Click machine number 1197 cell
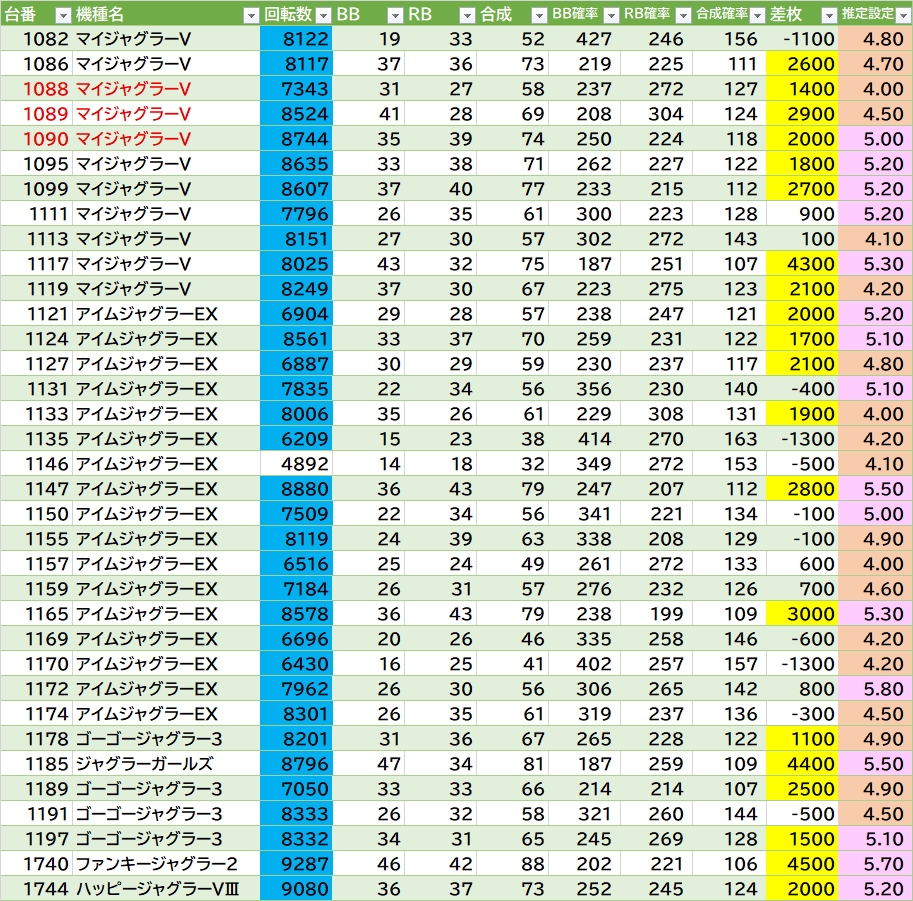The width and height of the screenshot is (913, 901). click(x=37, y=839)
